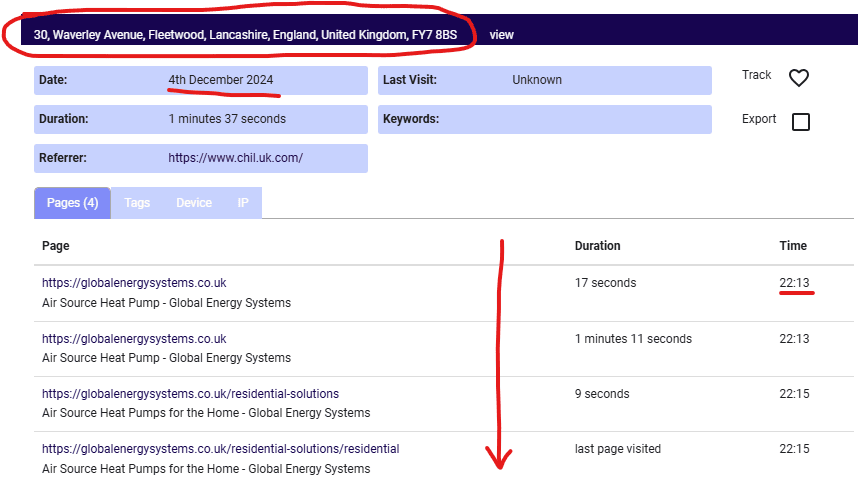Image resolution: width=858 pixels, height=502 pixels.
Task: Click the 22:15 time in the 9 seconds row
Action: (794, 394)
